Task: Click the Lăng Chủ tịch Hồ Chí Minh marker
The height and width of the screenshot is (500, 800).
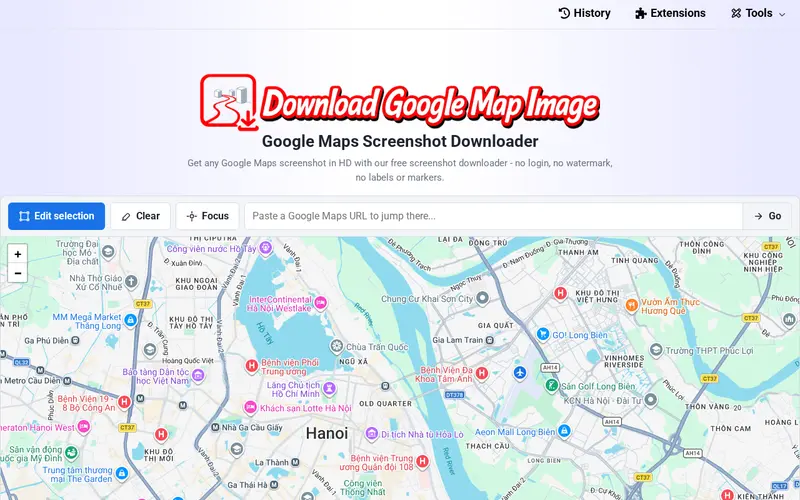Action: [330, 389]
